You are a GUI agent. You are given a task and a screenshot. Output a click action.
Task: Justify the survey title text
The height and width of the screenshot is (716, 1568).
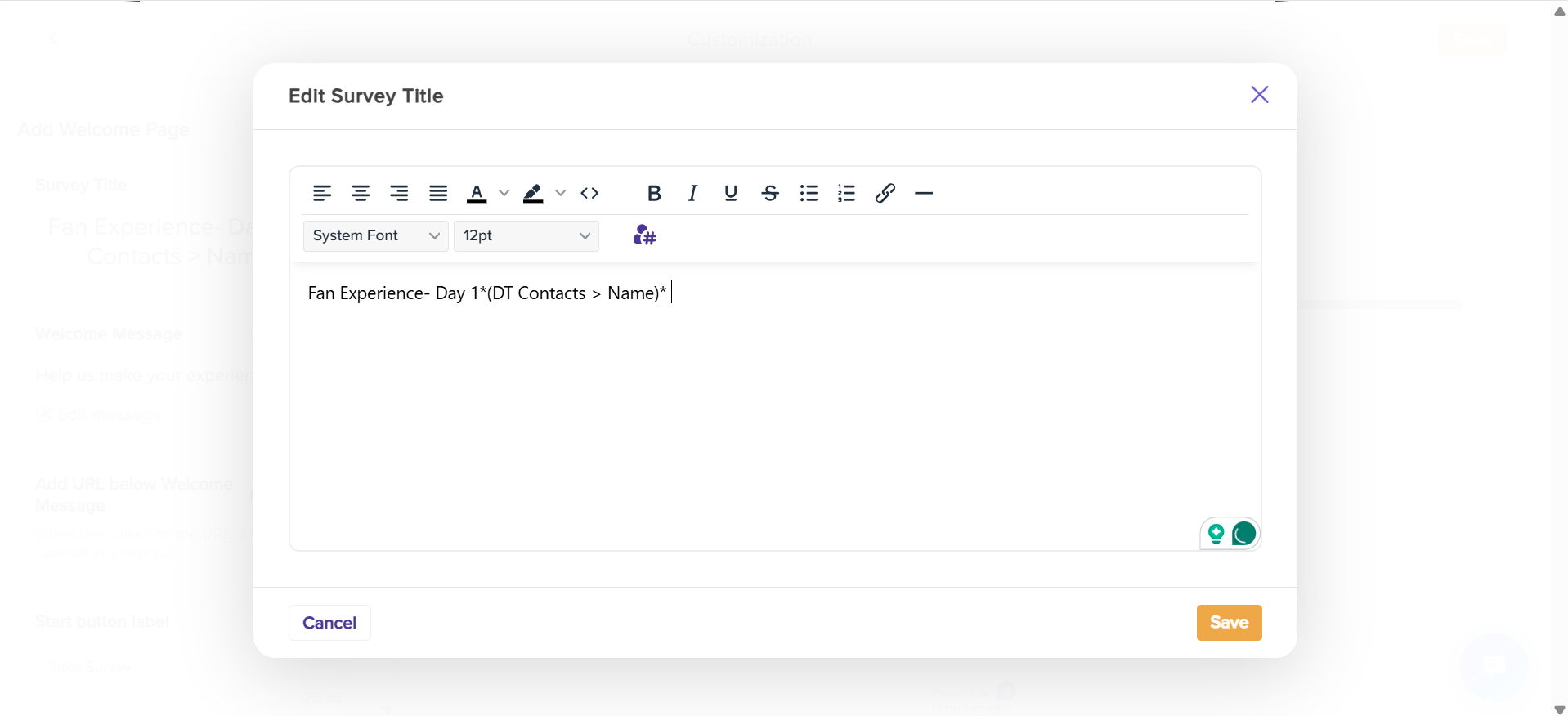tap(438, 194)
